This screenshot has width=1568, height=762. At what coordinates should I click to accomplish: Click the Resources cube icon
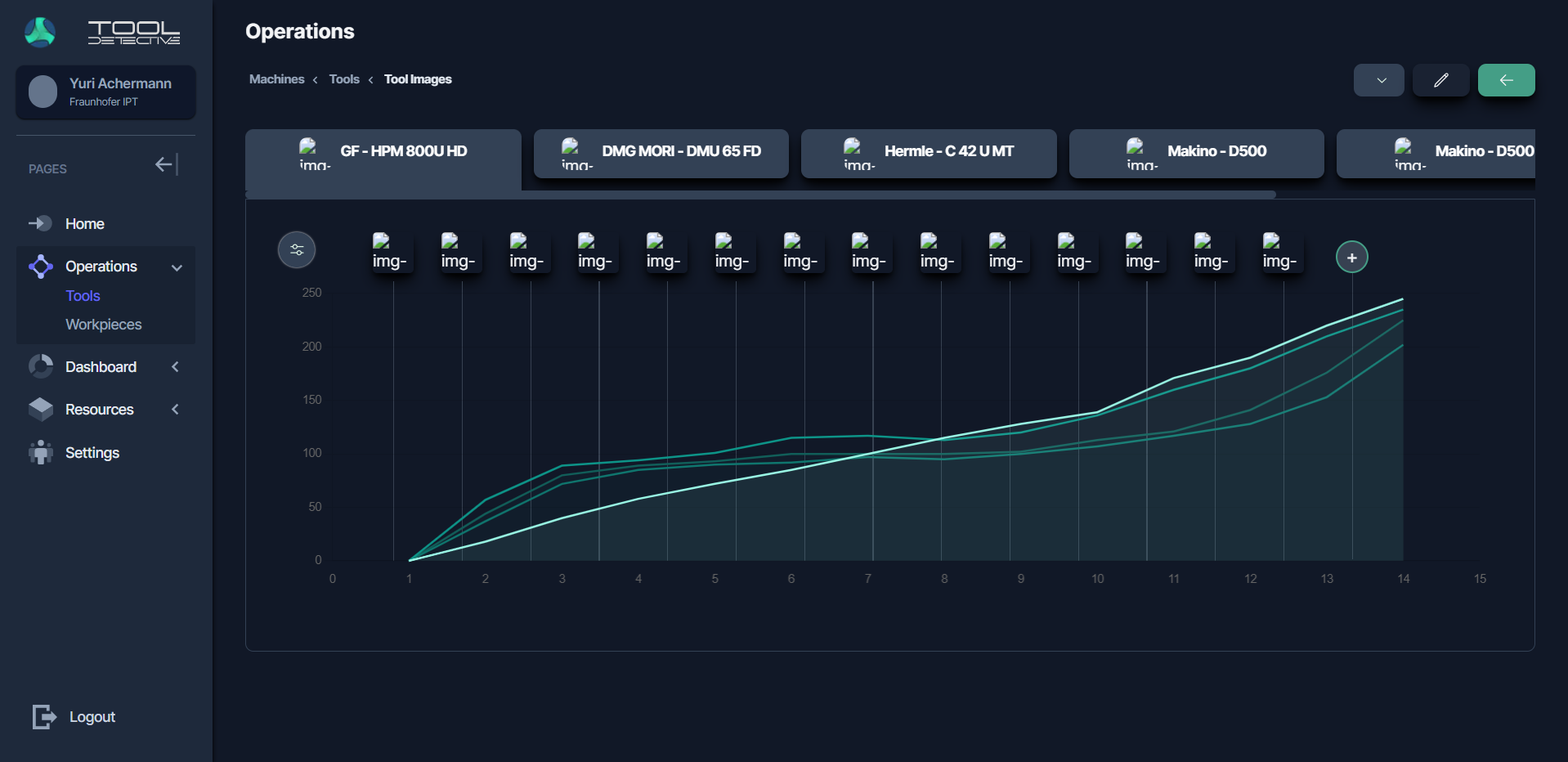(40, 409)
